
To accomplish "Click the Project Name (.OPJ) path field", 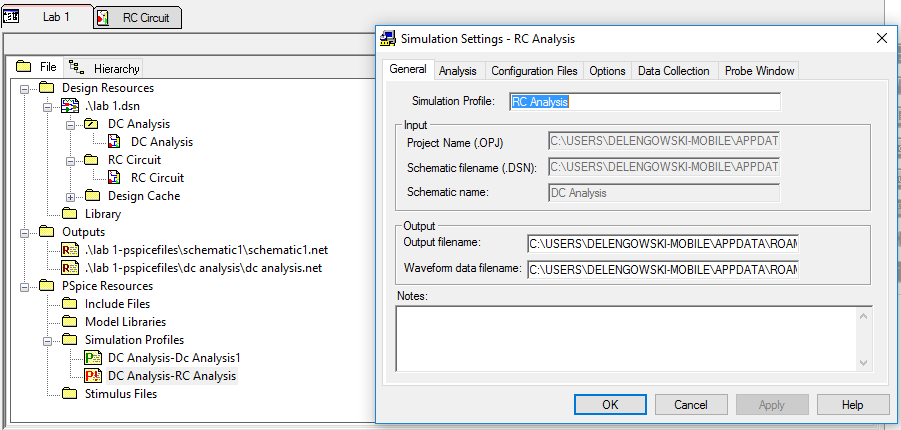I will coord(664,141).
